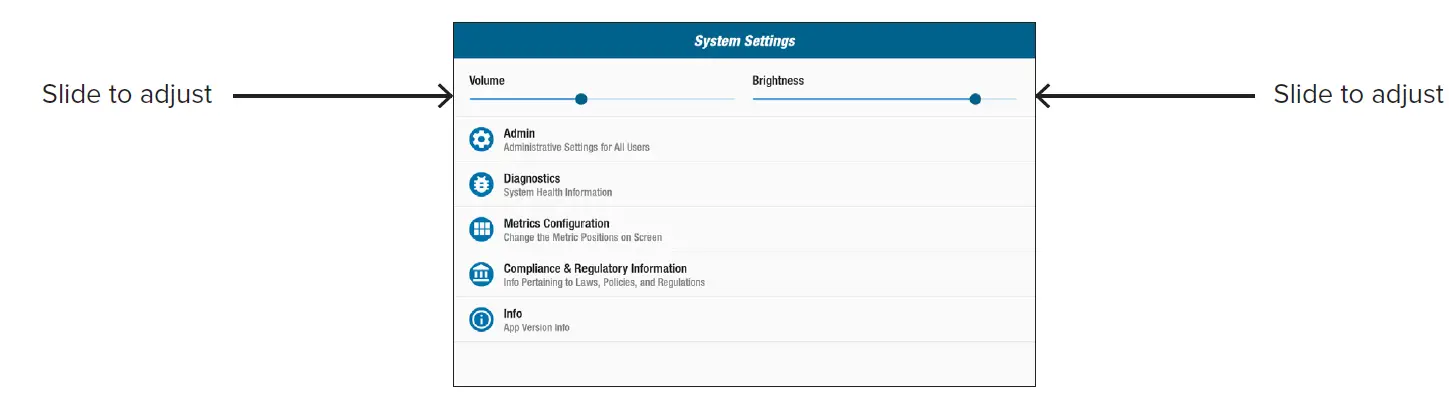The width and height of the screenshot is (1449, 409).
Task: Click "App Version Info" subtitle
Action: pyautogui.click(x=536, y=328)
